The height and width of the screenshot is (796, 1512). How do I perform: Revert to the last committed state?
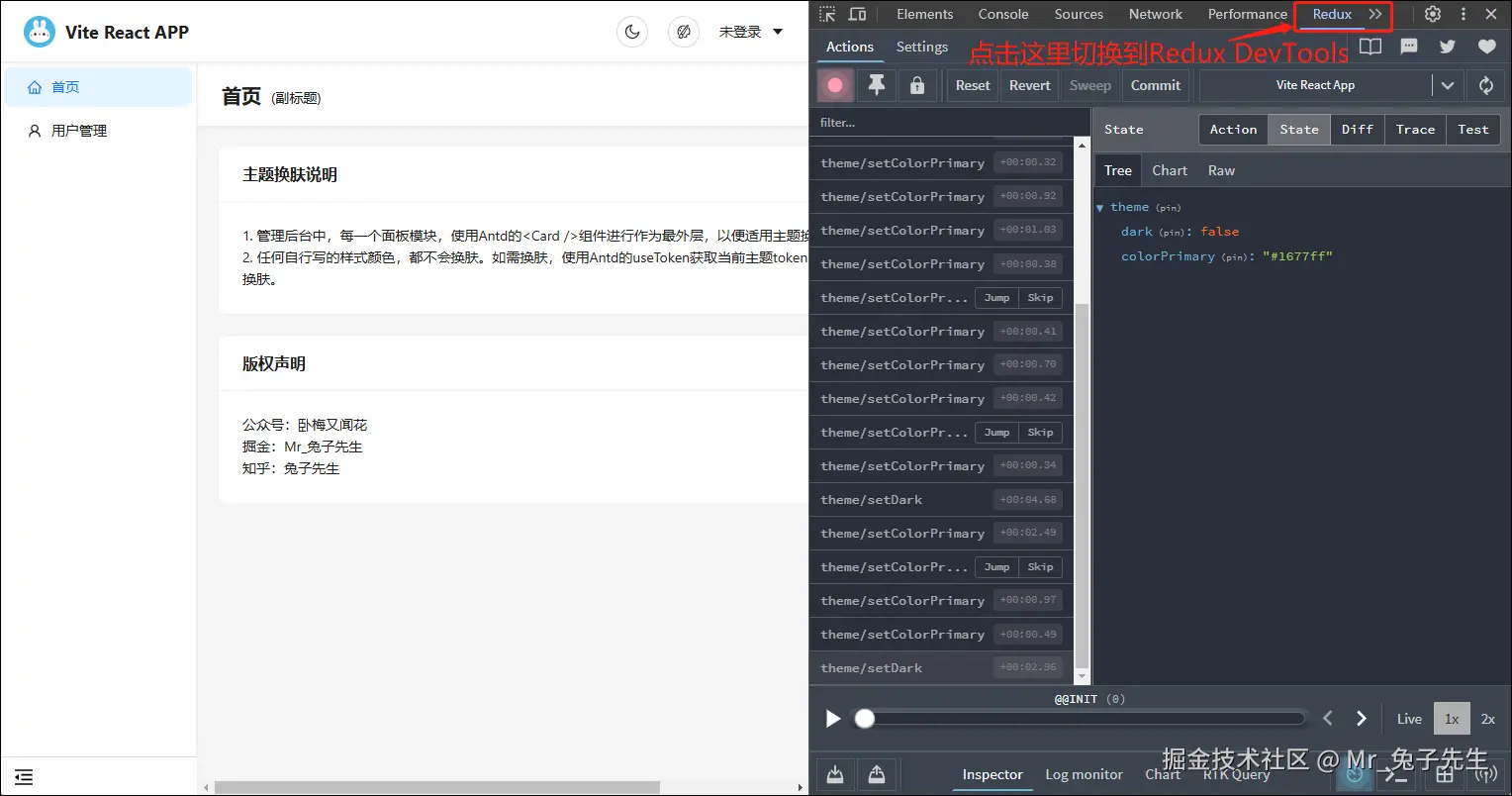pos(1029,85)
